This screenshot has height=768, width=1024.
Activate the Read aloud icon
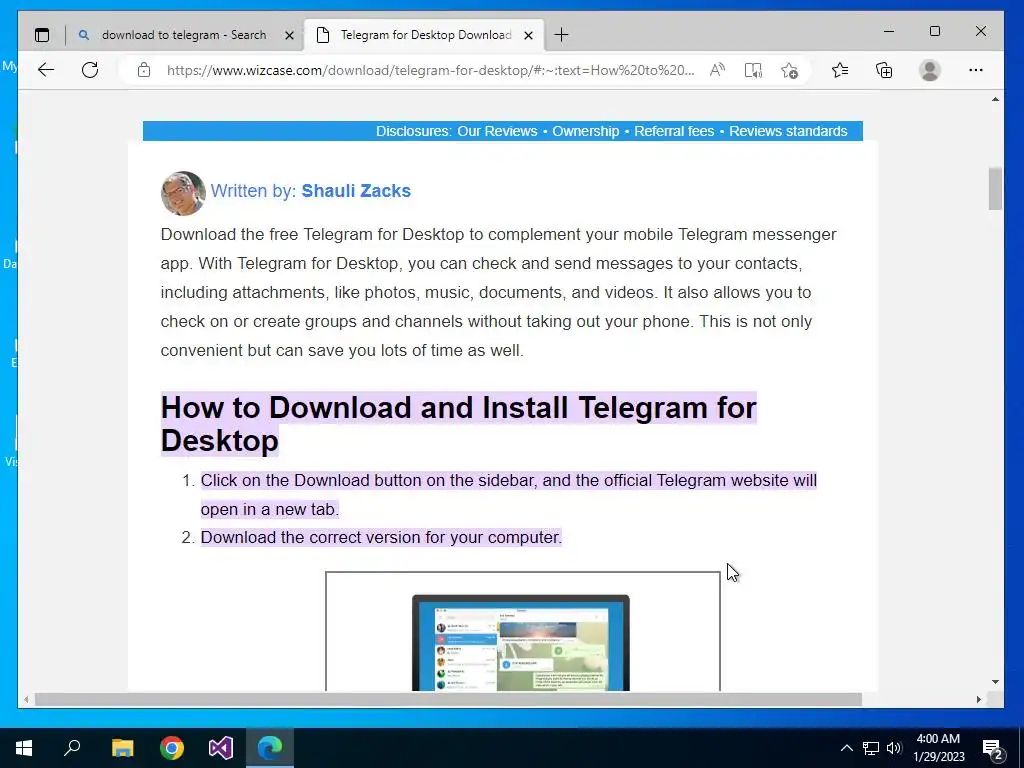[717, 70]
